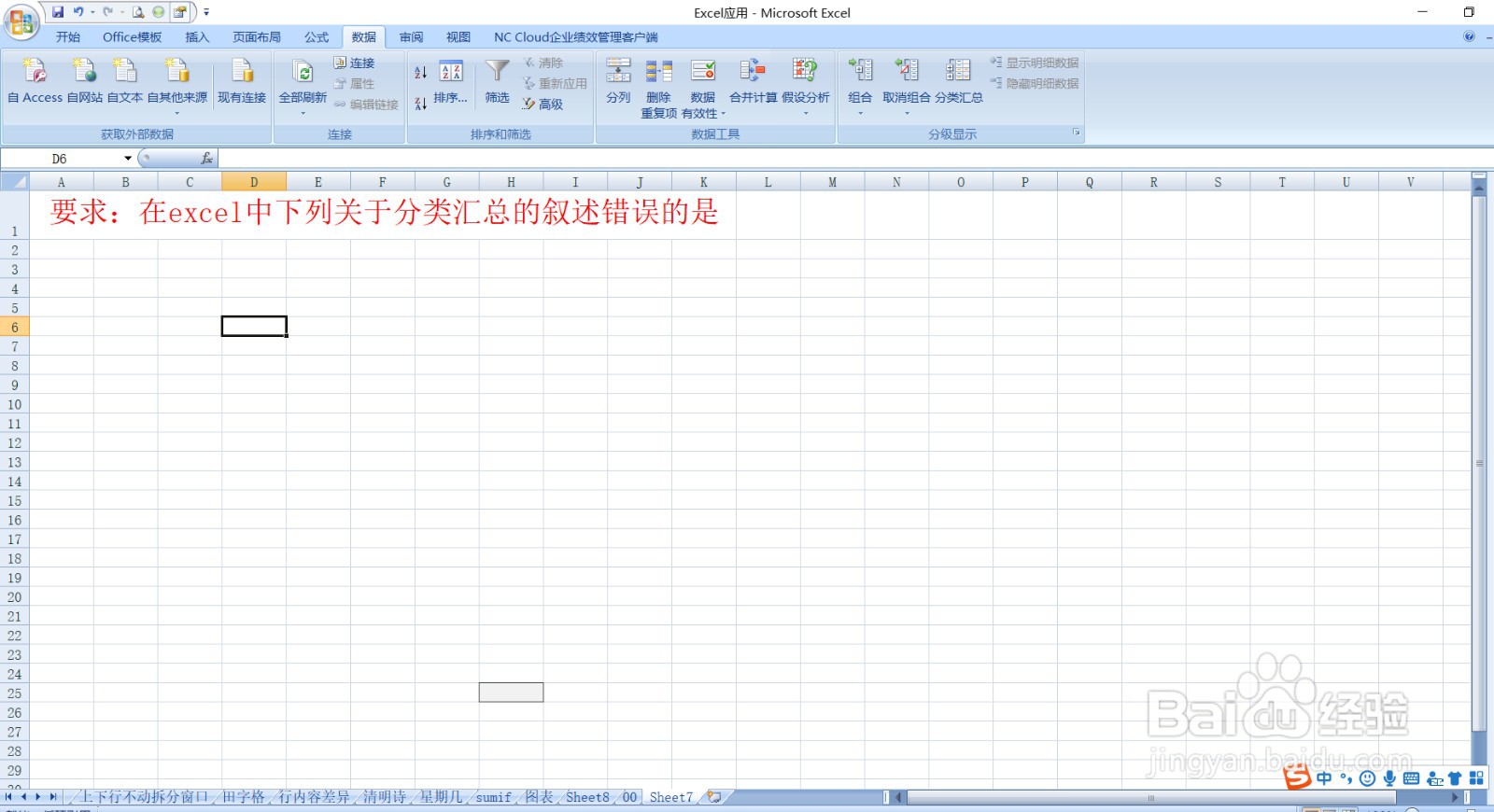Open the sumif sheet tab
The image size is (1494, 812).
click(493, 797)
